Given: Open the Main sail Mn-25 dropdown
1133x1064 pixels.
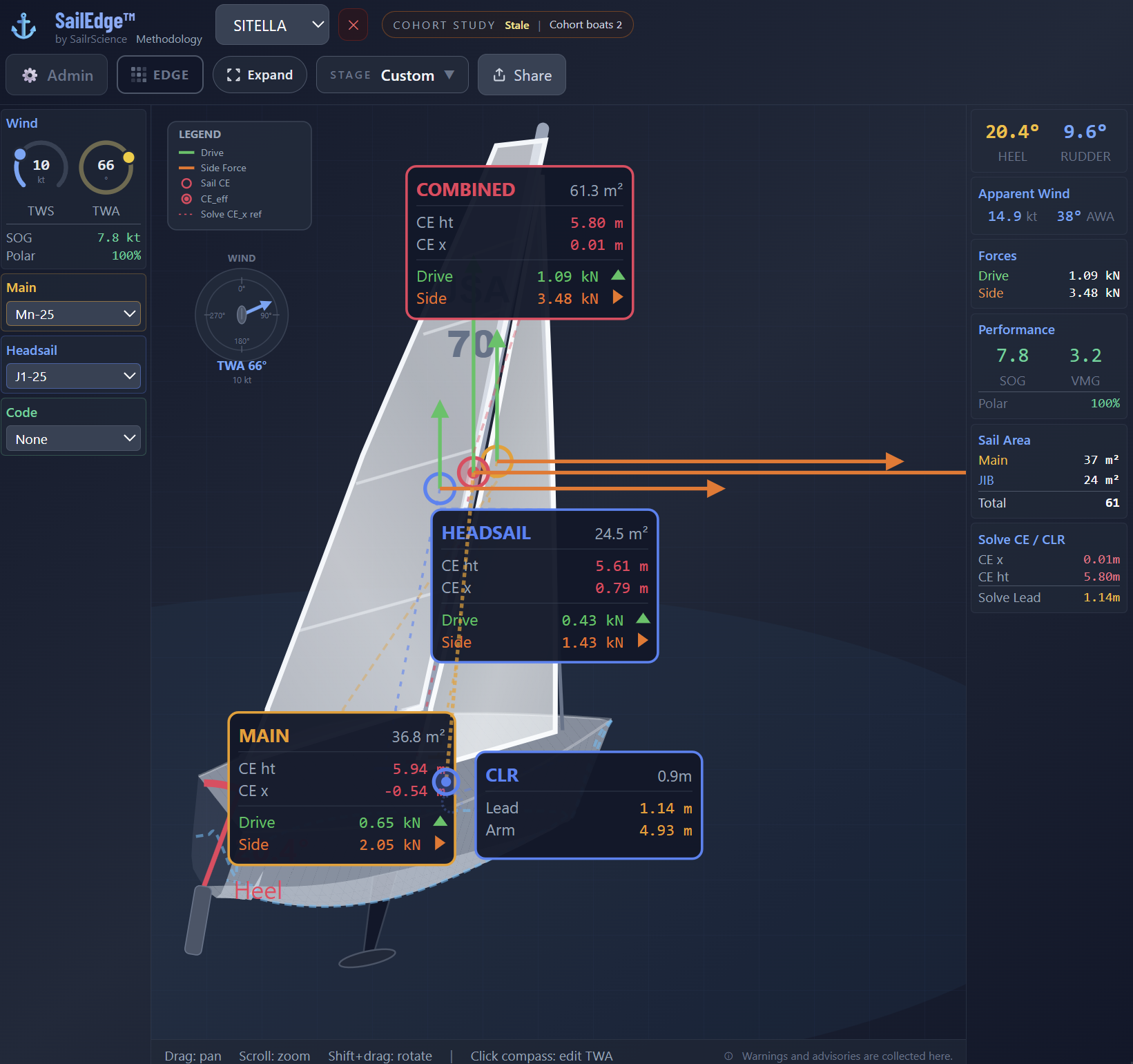Looking at the screenshot, I should [73, 313].
